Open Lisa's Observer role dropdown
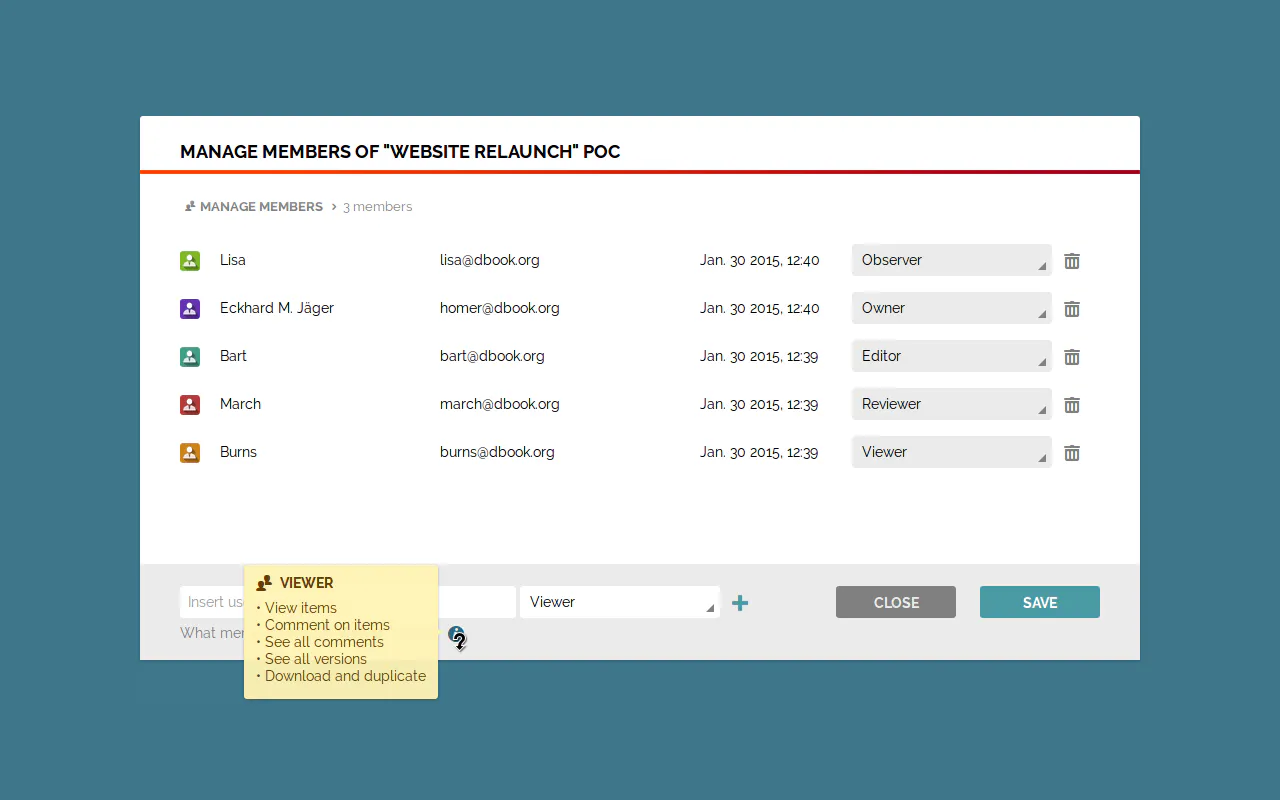1280x800 pixels. [952, 260]
